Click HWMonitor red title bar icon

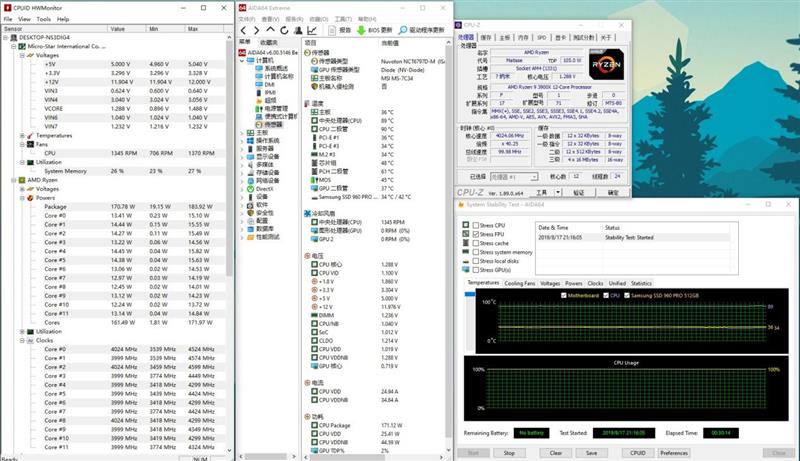click(x=7, y=8)
